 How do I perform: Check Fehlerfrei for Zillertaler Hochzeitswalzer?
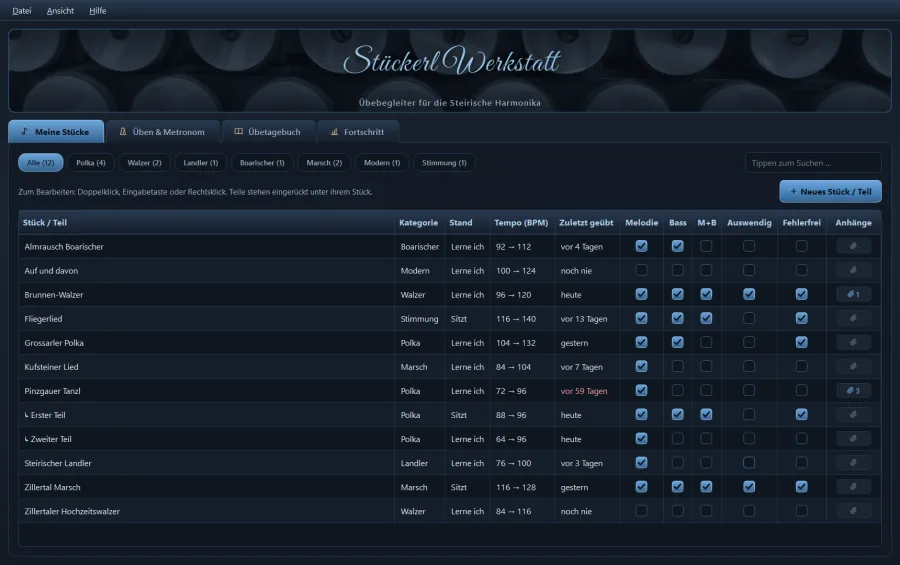click(802, 511)
